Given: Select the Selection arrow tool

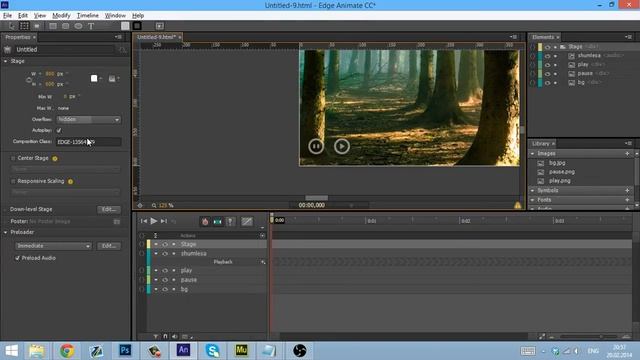Looking at the screenshot, I should pyautogui.click(x=11, y=26).
